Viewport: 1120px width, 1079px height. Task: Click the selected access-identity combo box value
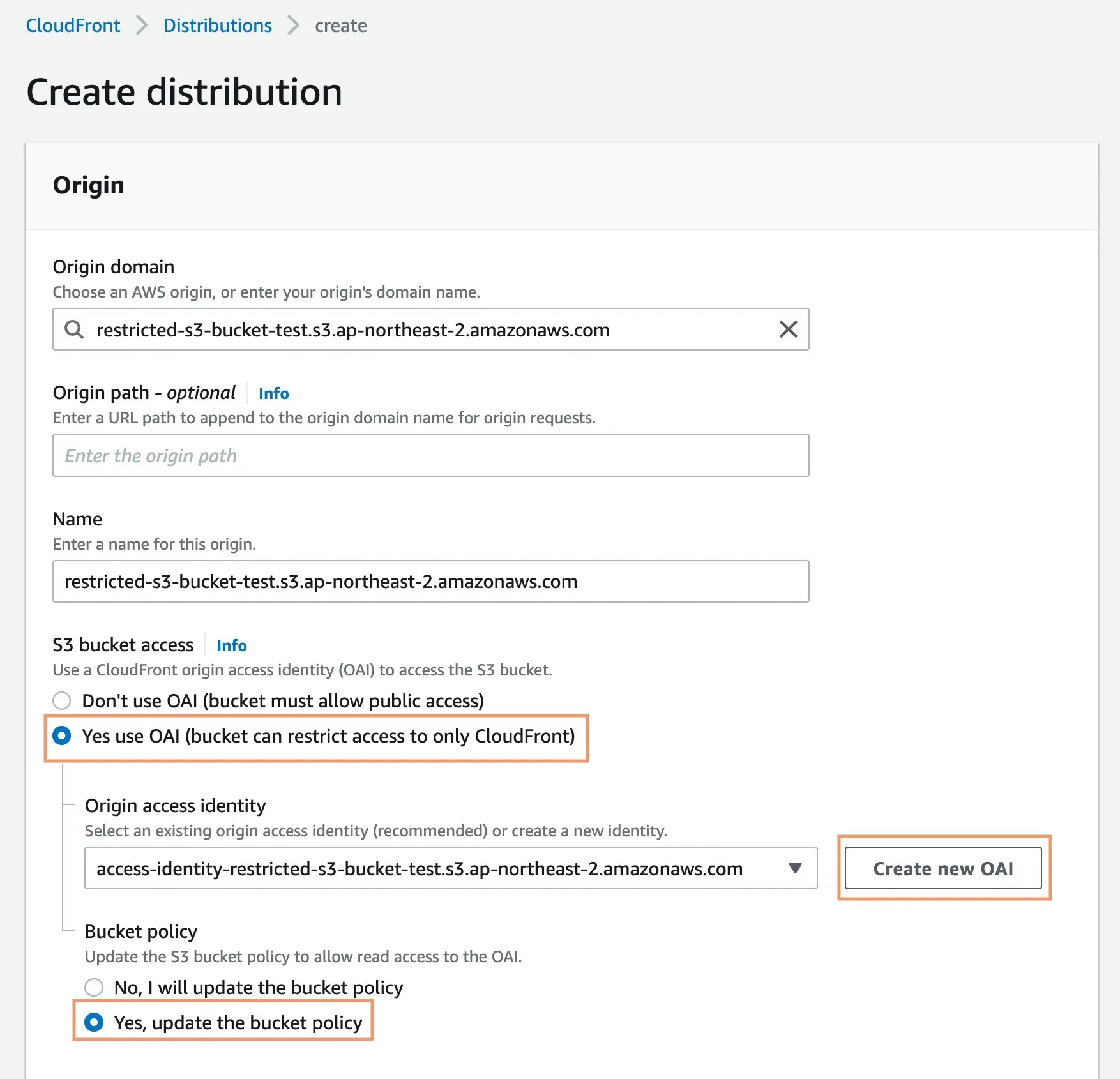419,869
